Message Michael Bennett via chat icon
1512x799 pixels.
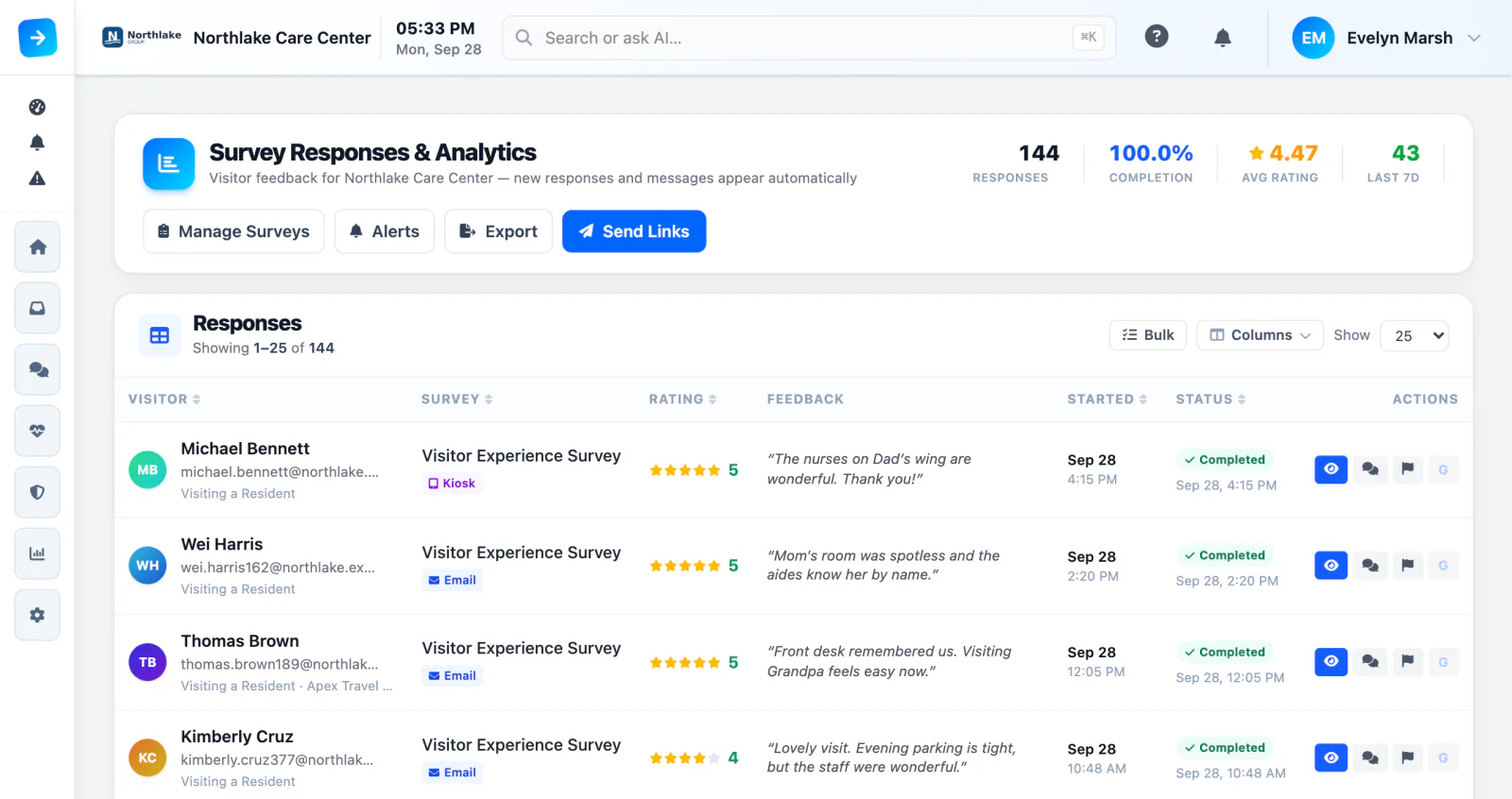tap(1369, 469)
